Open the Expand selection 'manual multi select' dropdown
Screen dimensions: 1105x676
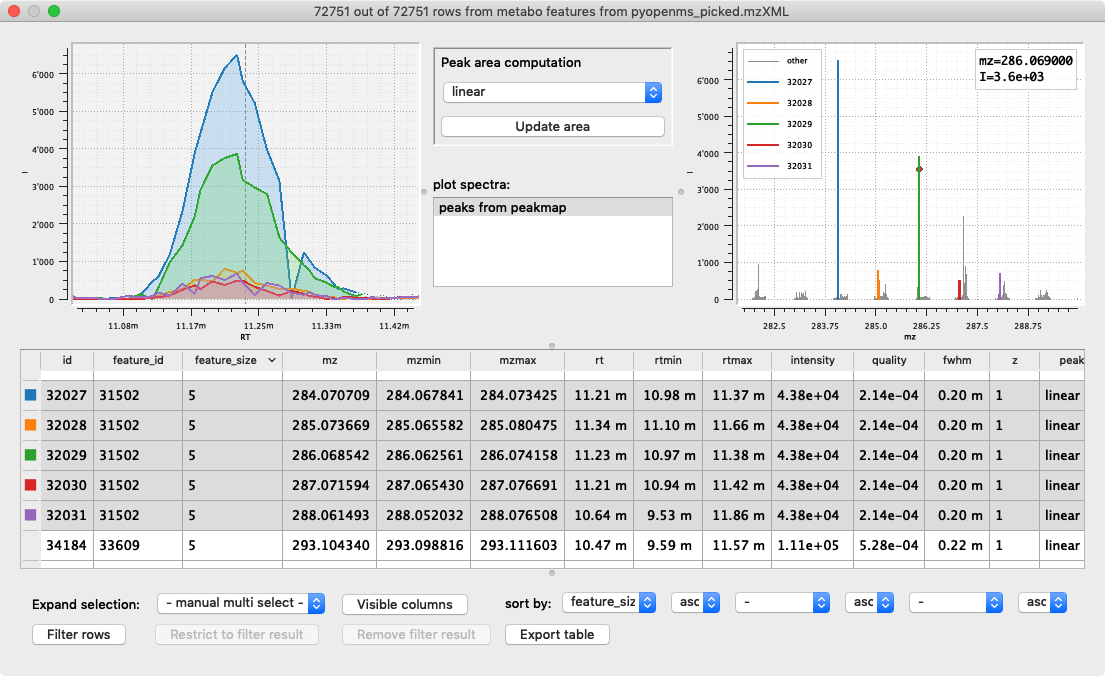click(241, 603)
